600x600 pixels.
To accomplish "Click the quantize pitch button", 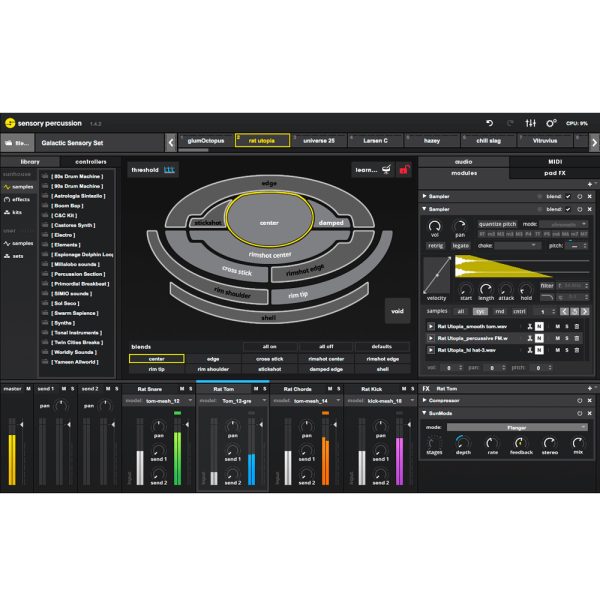I will (497, 224).
